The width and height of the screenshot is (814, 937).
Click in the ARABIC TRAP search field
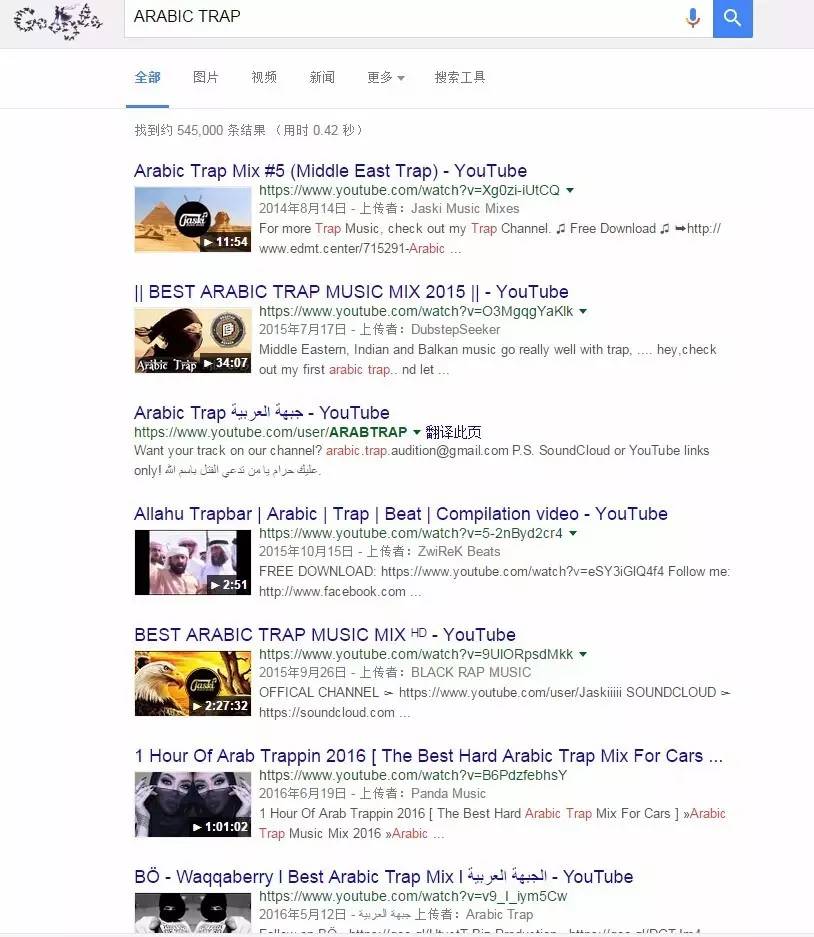pyautogui.click(x=400, y=17)
